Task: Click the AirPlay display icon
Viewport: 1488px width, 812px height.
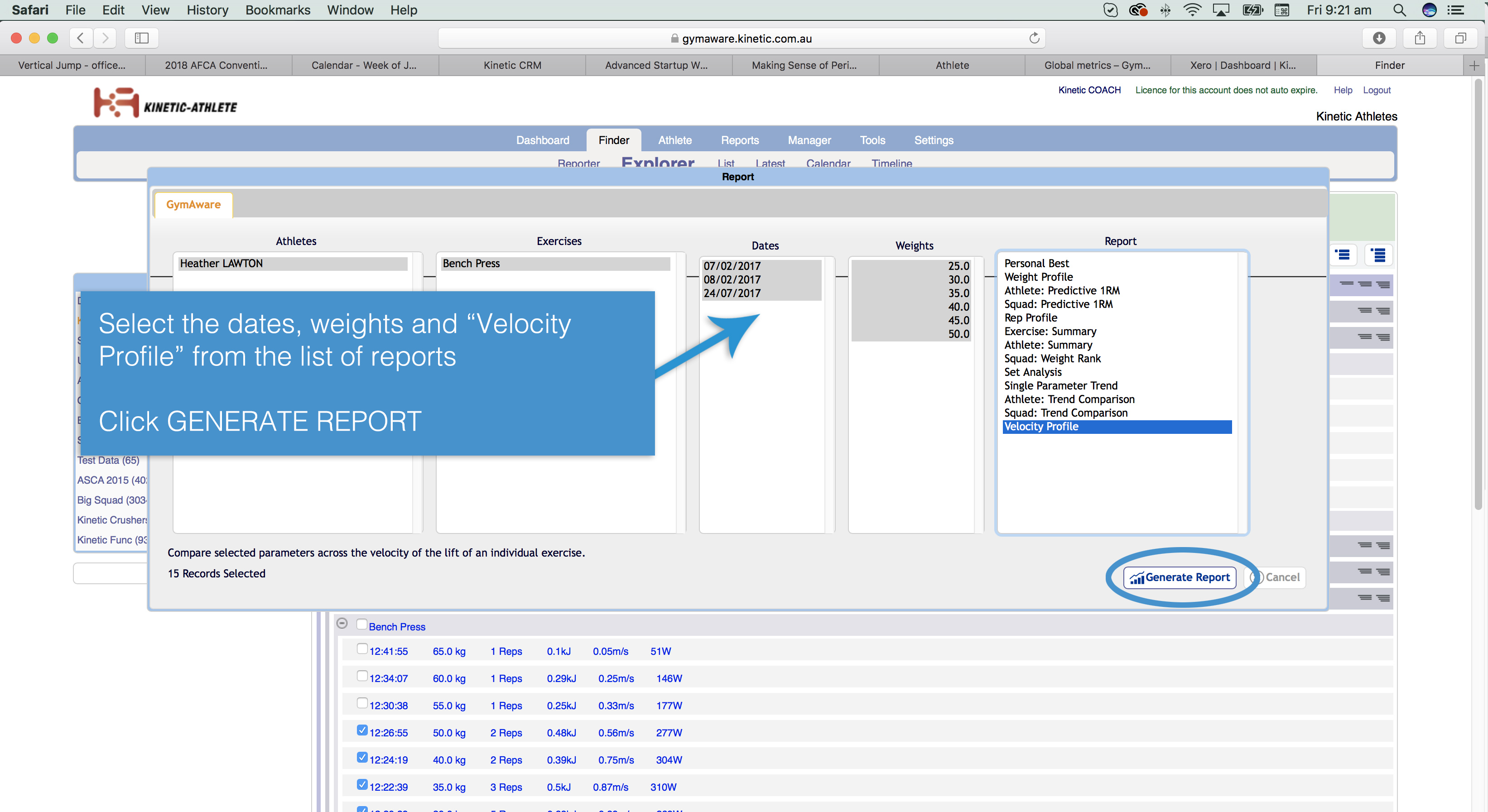Action: point(1221,10)
